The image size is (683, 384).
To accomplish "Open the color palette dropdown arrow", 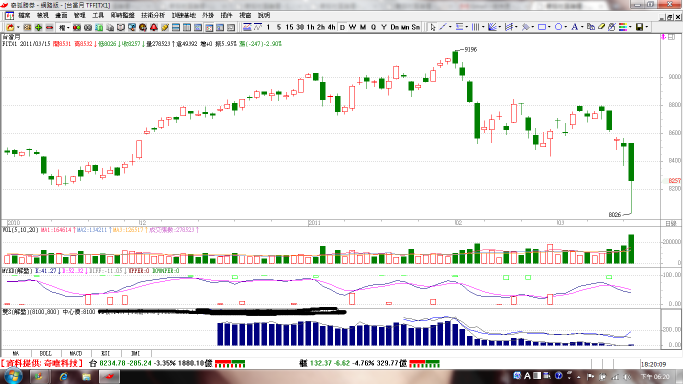I will [x=630, y=27].
